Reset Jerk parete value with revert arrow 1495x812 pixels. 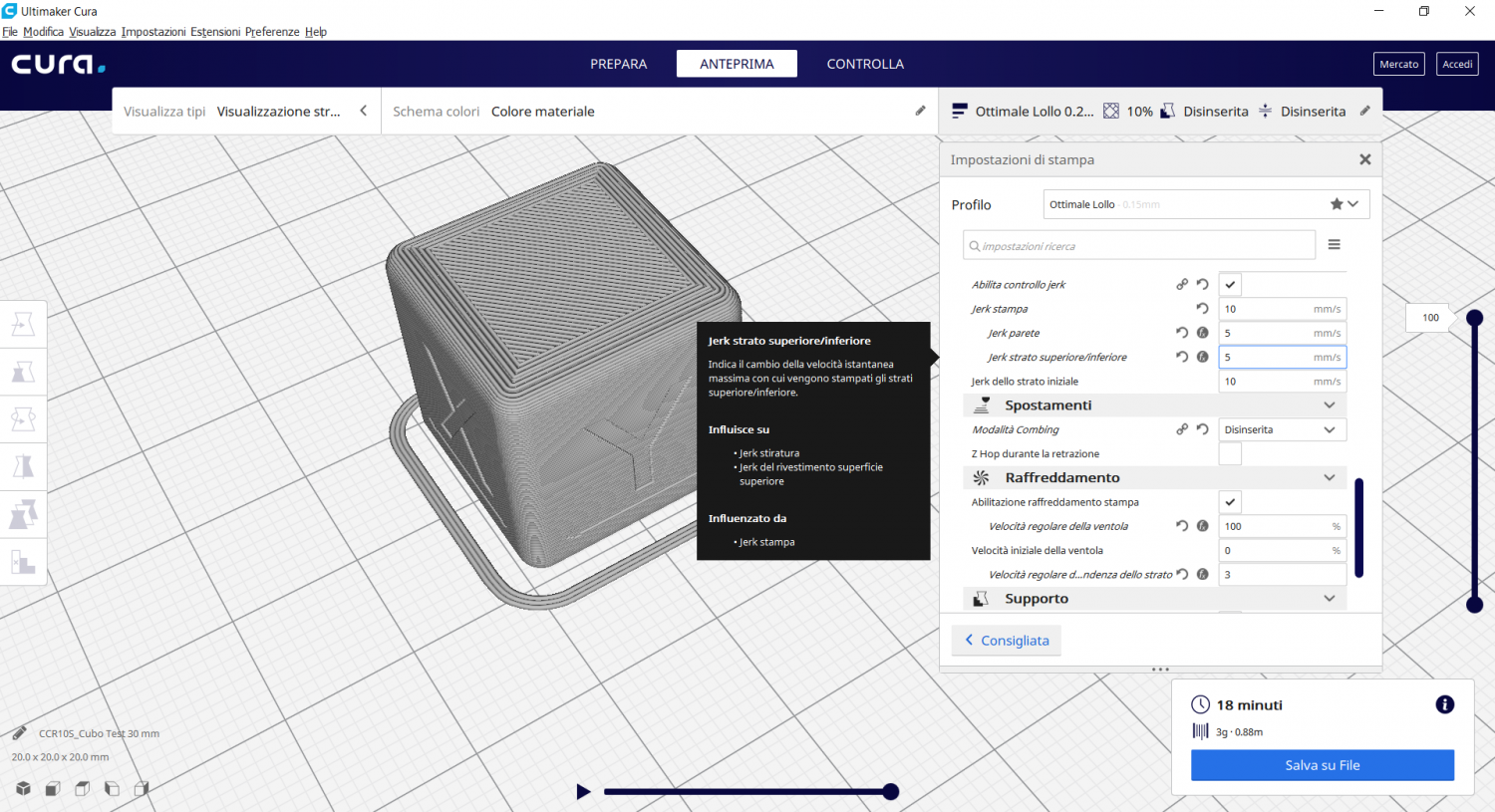1182,333
